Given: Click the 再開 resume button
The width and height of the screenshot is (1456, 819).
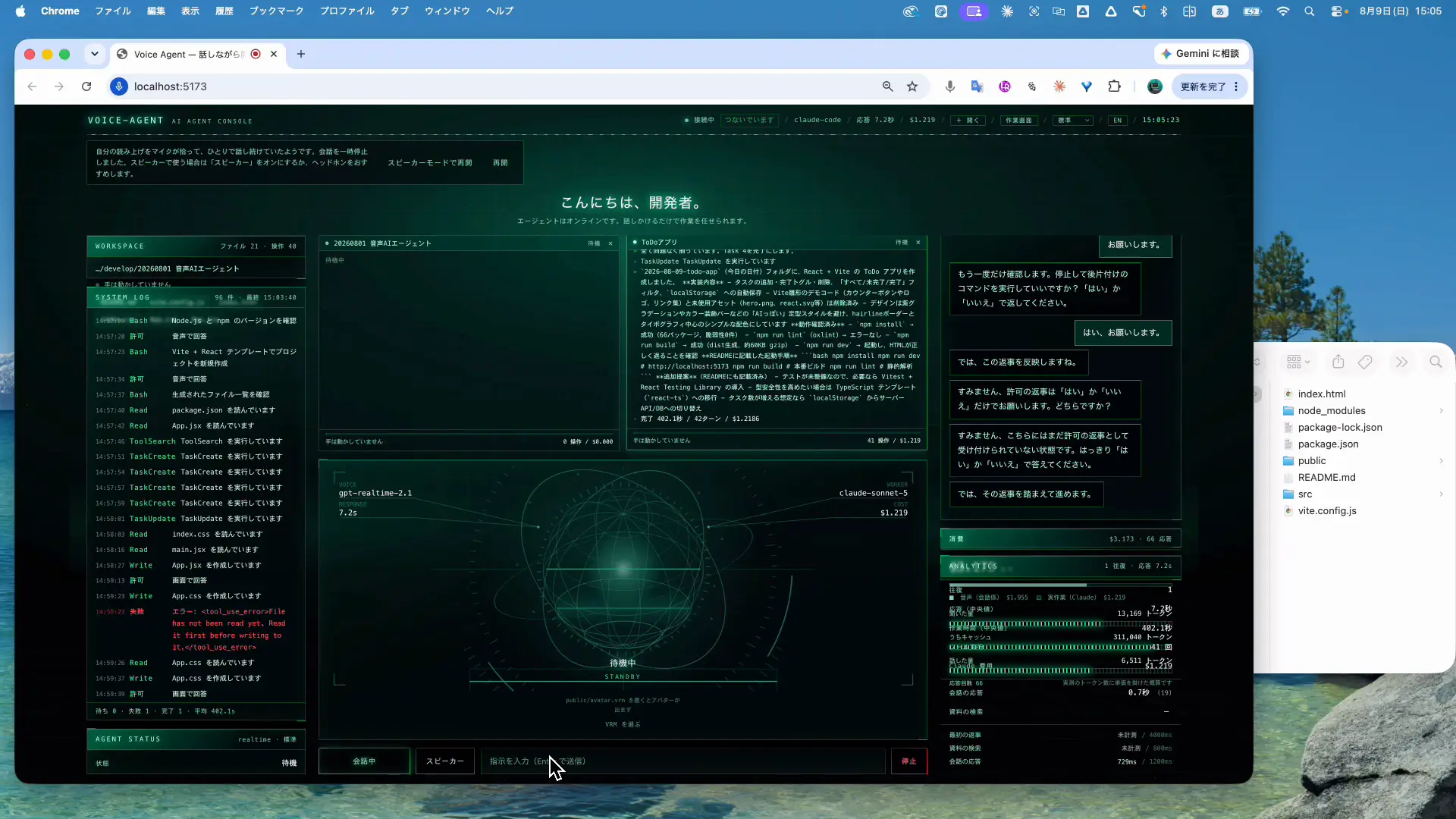Looking at the screenshot, I should pos(500,163).
